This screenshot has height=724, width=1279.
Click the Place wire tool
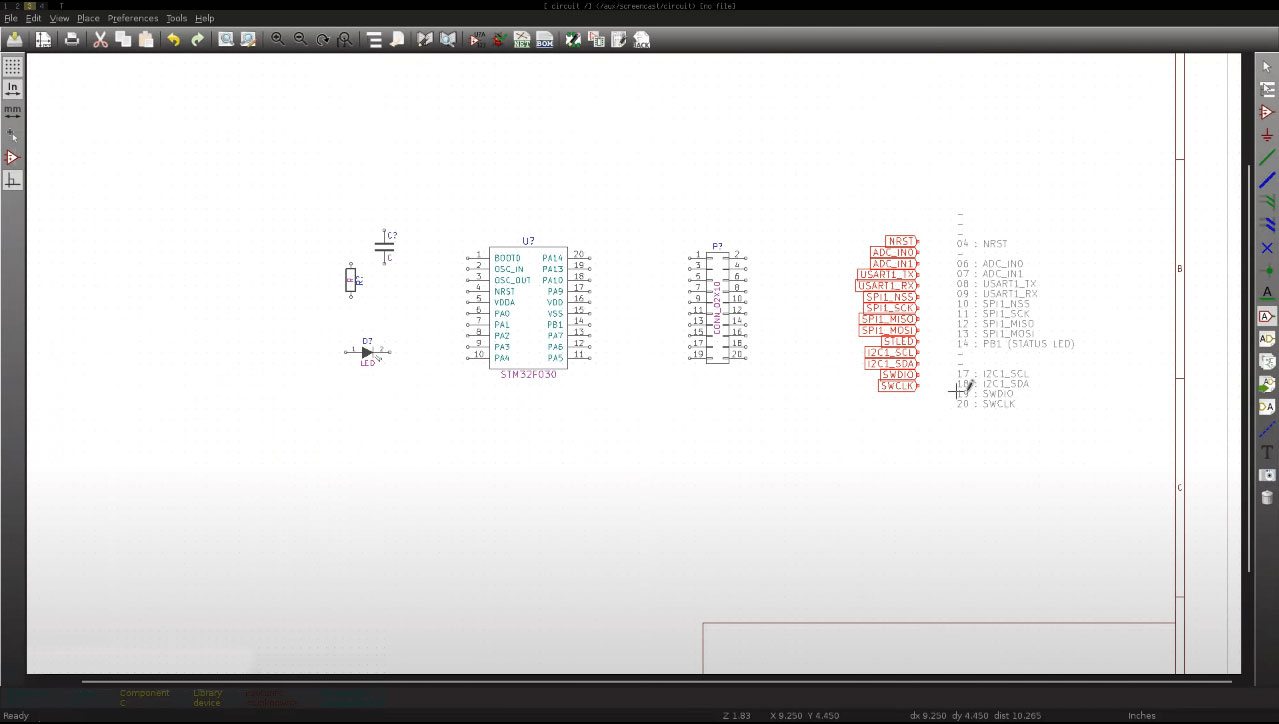[x=1267, y=157]
